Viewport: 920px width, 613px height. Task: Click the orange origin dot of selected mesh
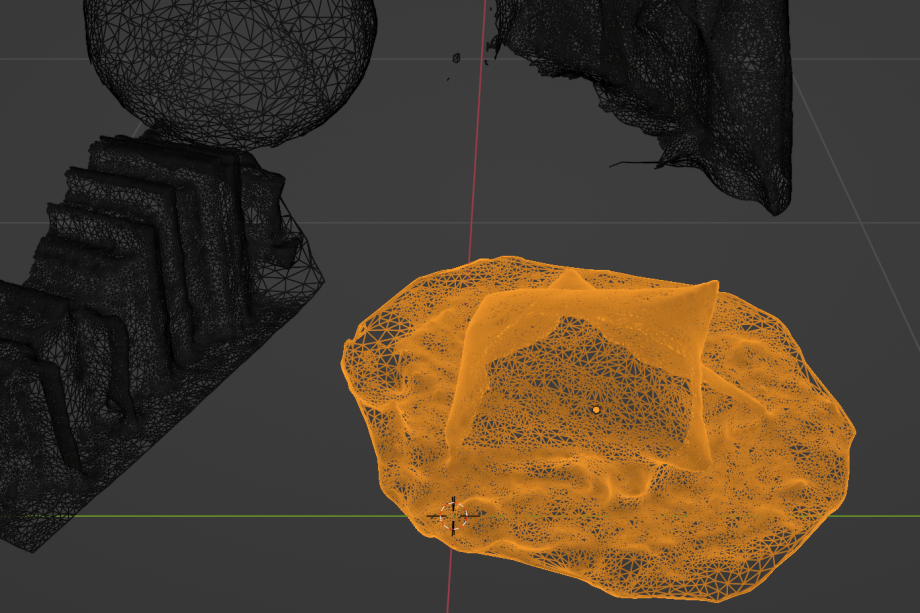point(596,410)
